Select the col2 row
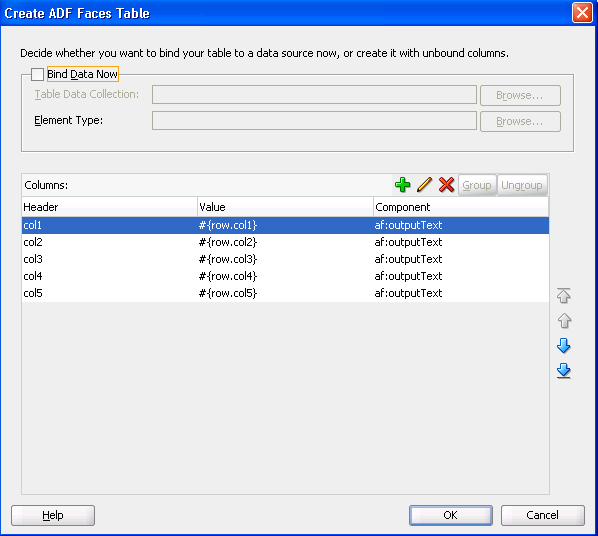 (x=286, y=242)
